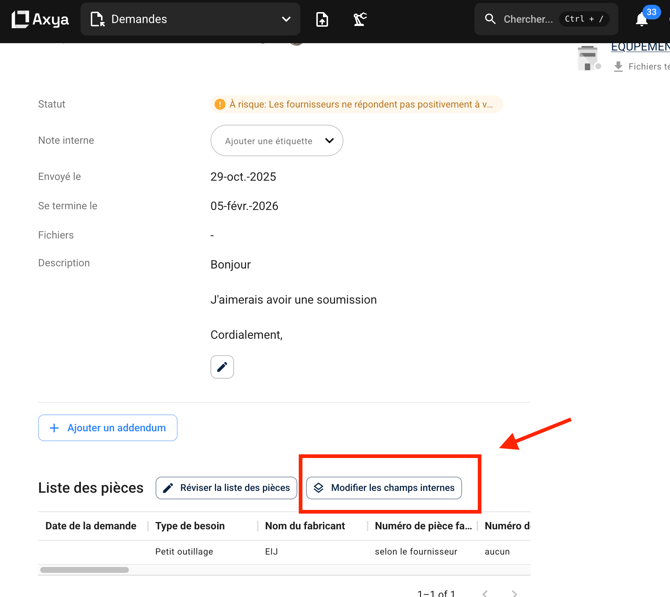Click the horizontal scrollbar under the parts table
The image size is (670, 597).
85,570
